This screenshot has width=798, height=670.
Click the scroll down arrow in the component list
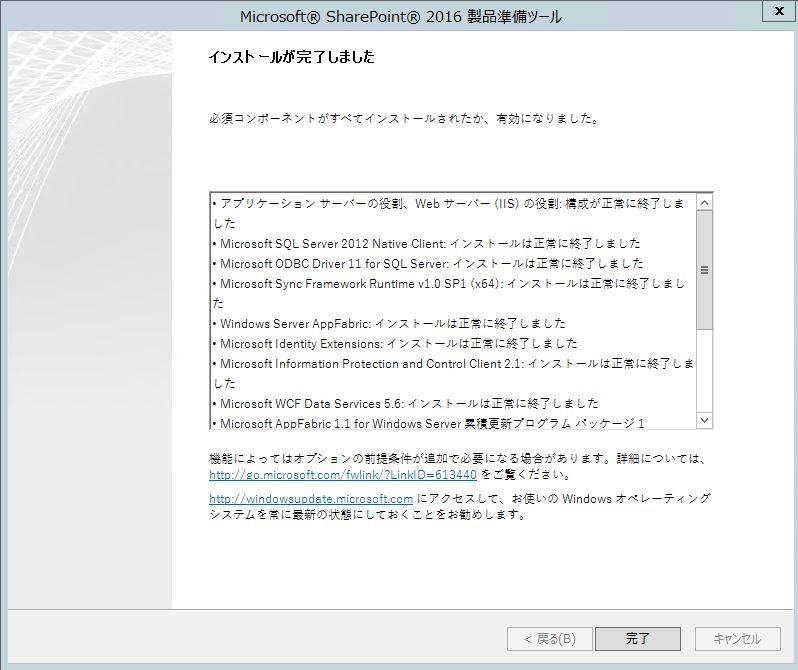point(704,420)
